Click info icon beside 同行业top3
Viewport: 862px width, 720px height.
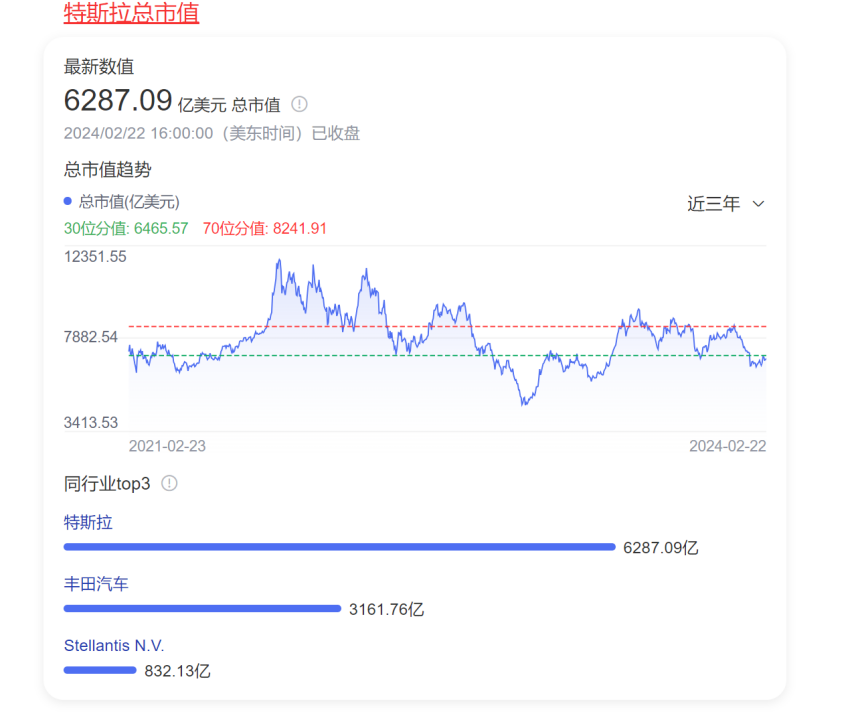[169, 483]
